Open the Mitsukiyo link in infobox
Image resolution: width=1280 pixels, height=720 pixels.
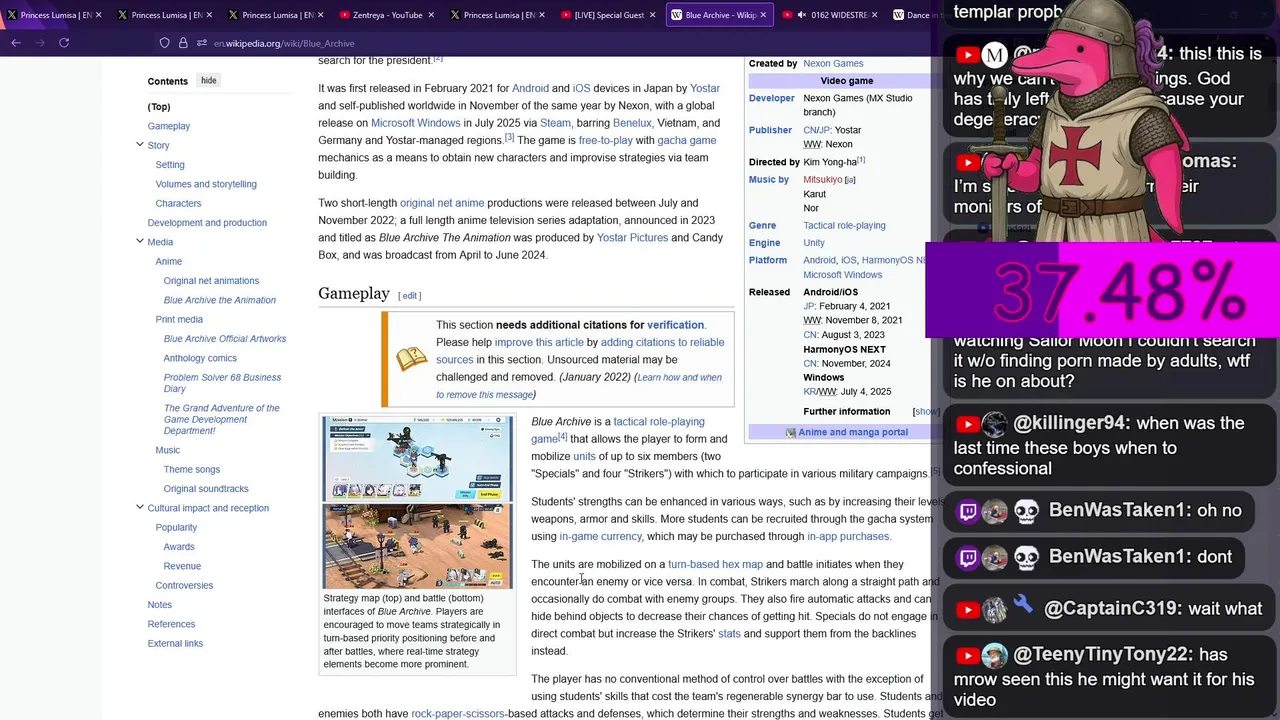coord(822,180)
